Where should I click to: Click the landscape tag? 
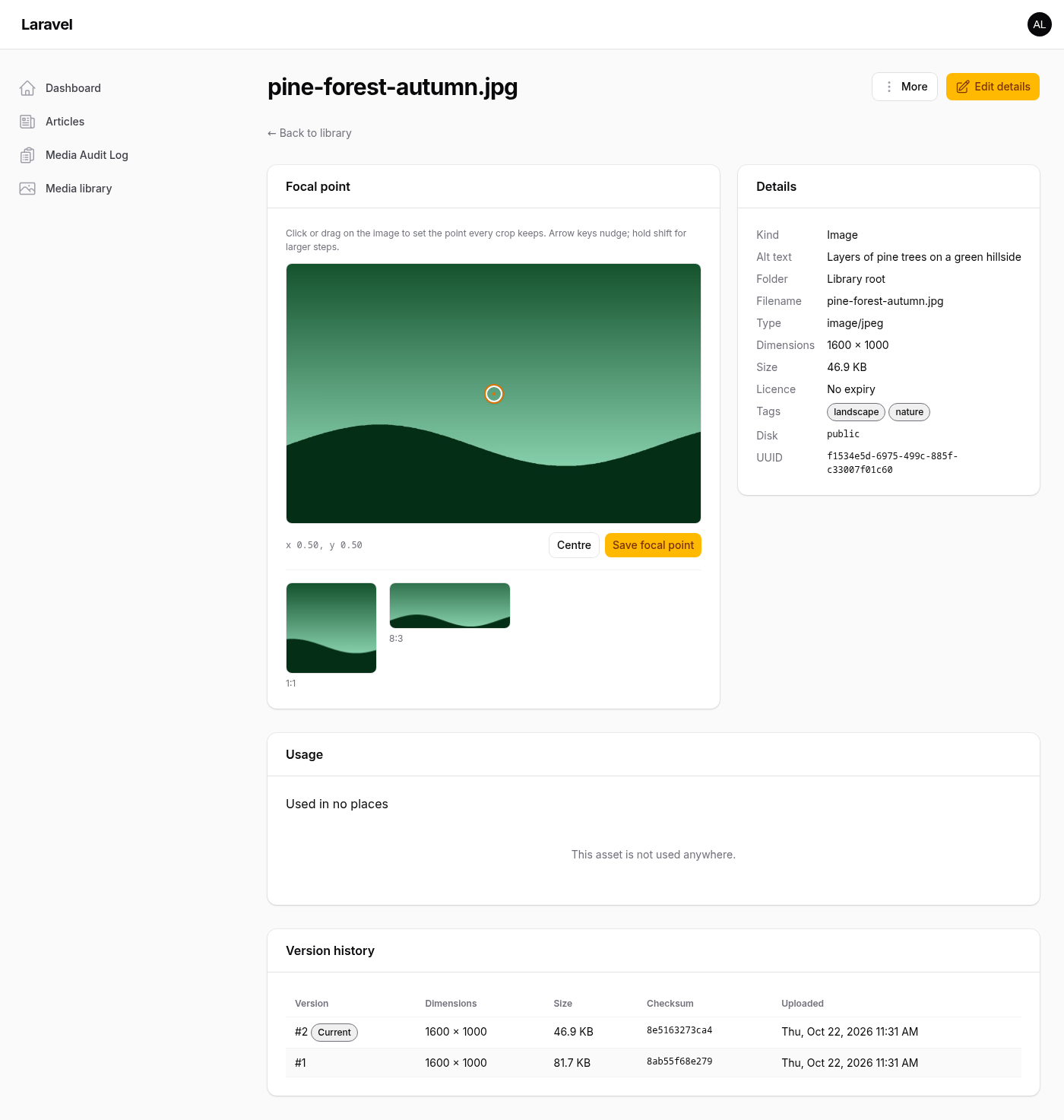(x=856, y=412)
